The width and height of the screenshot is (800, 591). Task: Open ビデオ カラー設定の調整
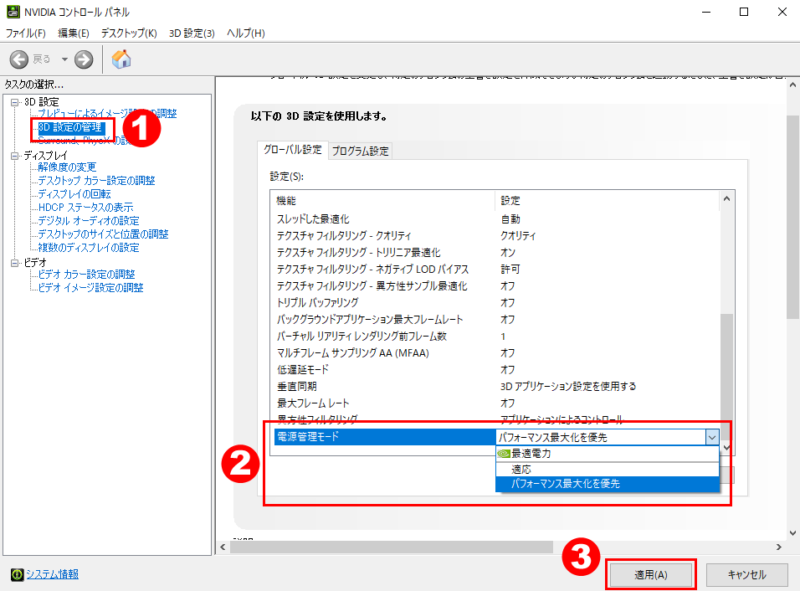click(87, 275)
